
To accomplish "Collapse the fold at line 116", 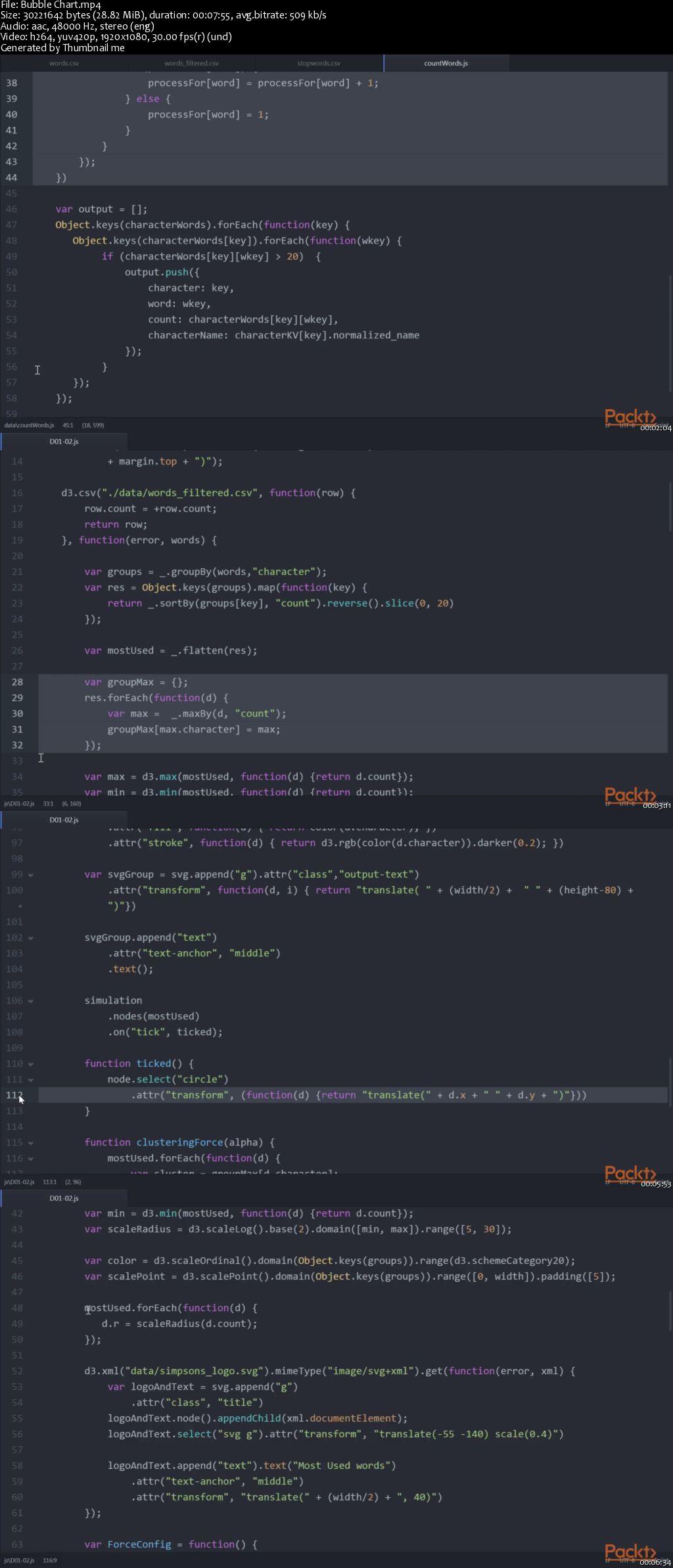I will point(30,1159).
